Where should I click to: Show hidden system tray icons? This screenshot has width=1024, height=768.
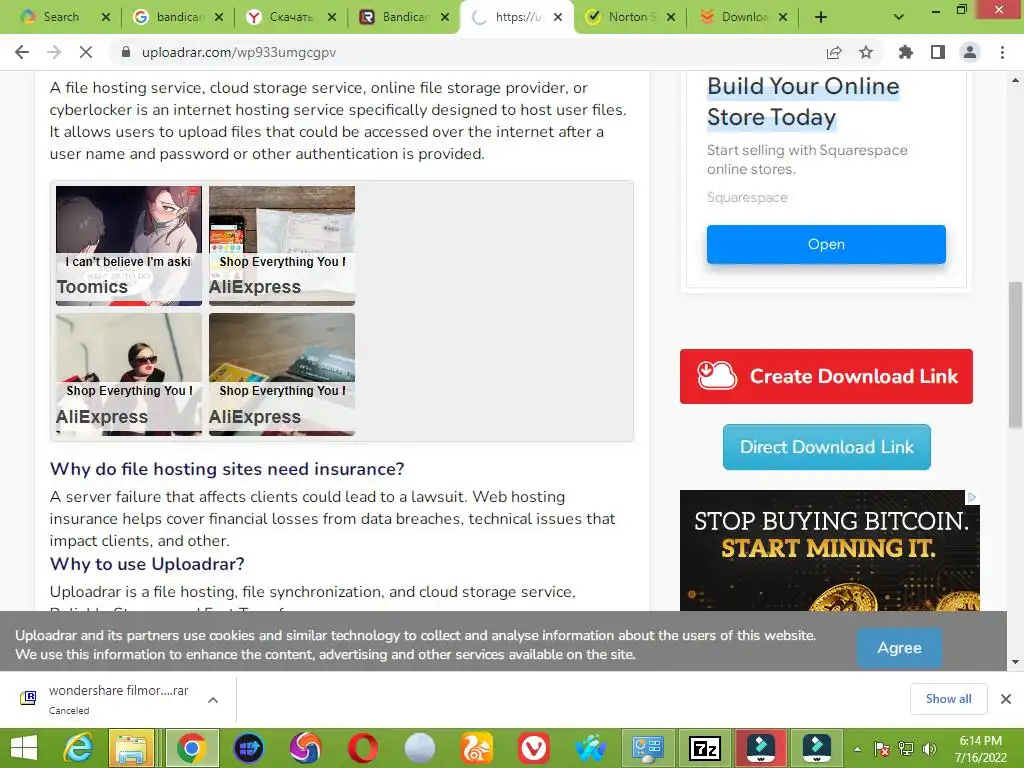click(857, 748)
